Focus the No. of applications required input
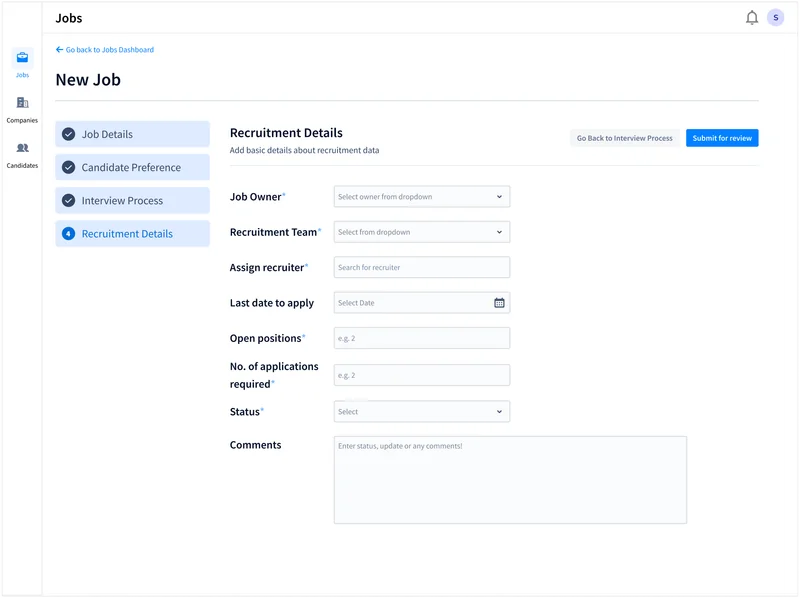The image size is (800, 598). [422, 376]
